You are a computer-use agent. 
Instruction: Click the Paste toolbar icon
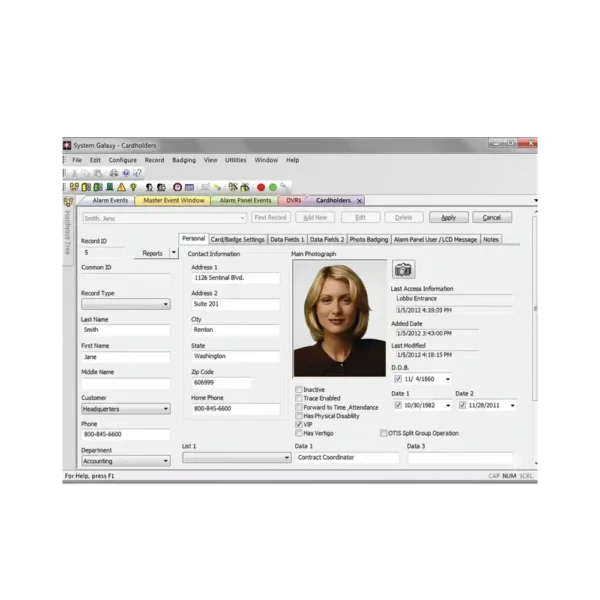(98, 173)
